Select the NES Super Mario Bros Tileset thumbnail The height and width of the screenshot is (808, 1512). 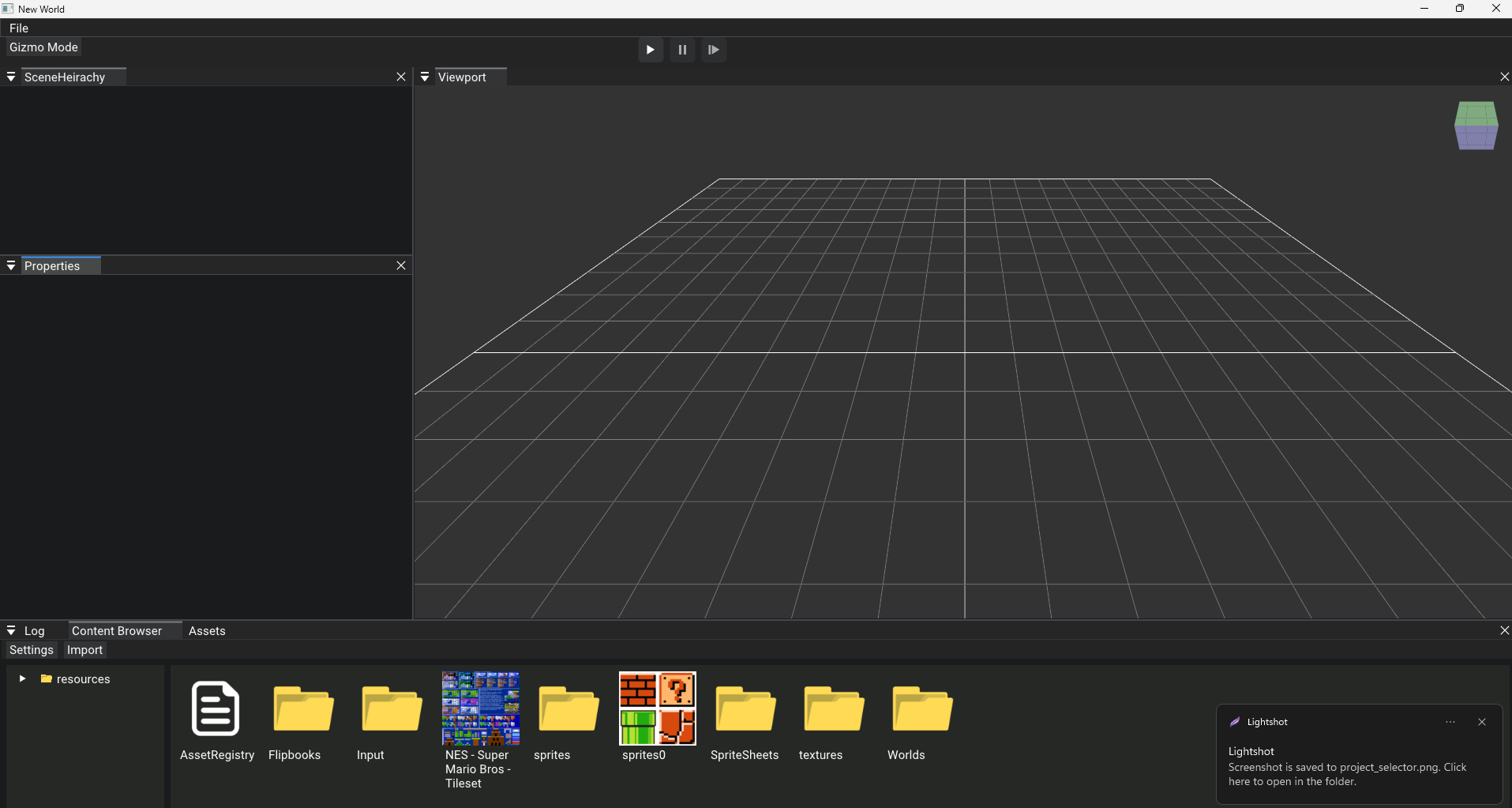pos(480,708)
